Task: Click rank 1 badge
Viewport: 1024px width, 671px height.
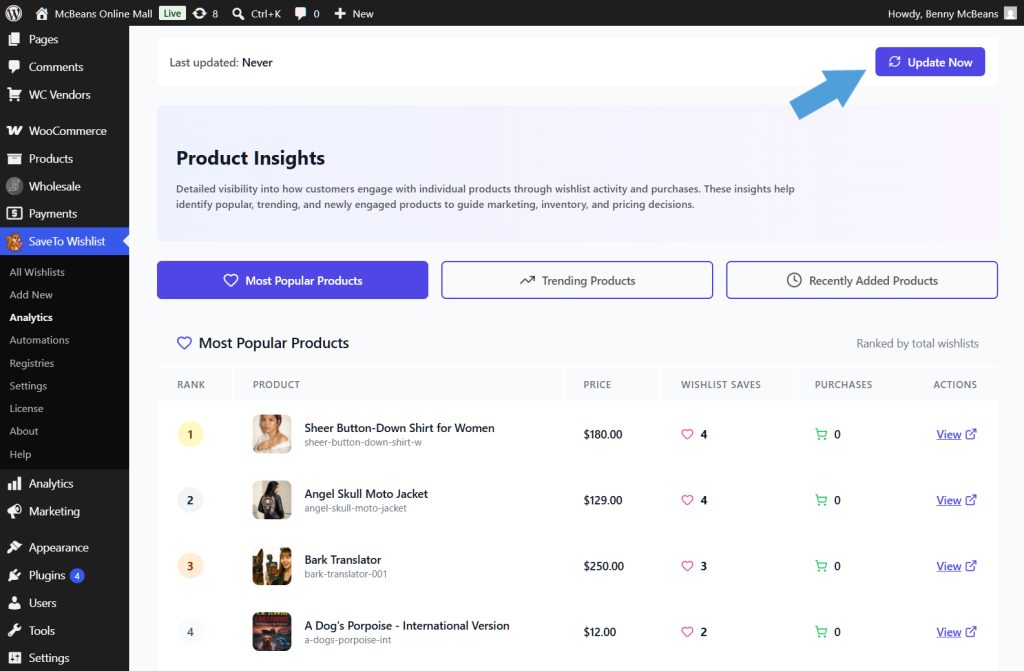Action: tap(190, 434)
